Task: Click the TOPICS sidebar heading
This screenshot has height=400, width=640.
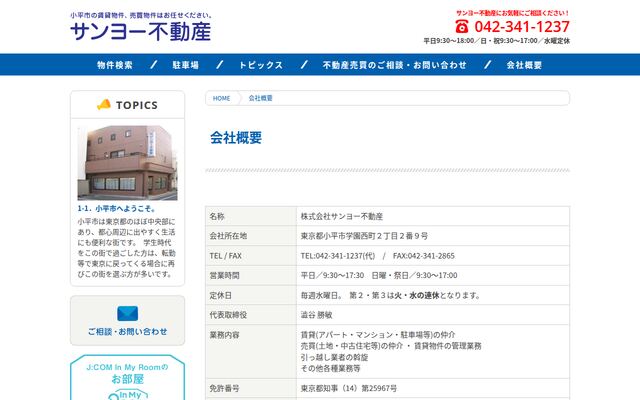Action: pyautogui.click(x=127, y=105)
